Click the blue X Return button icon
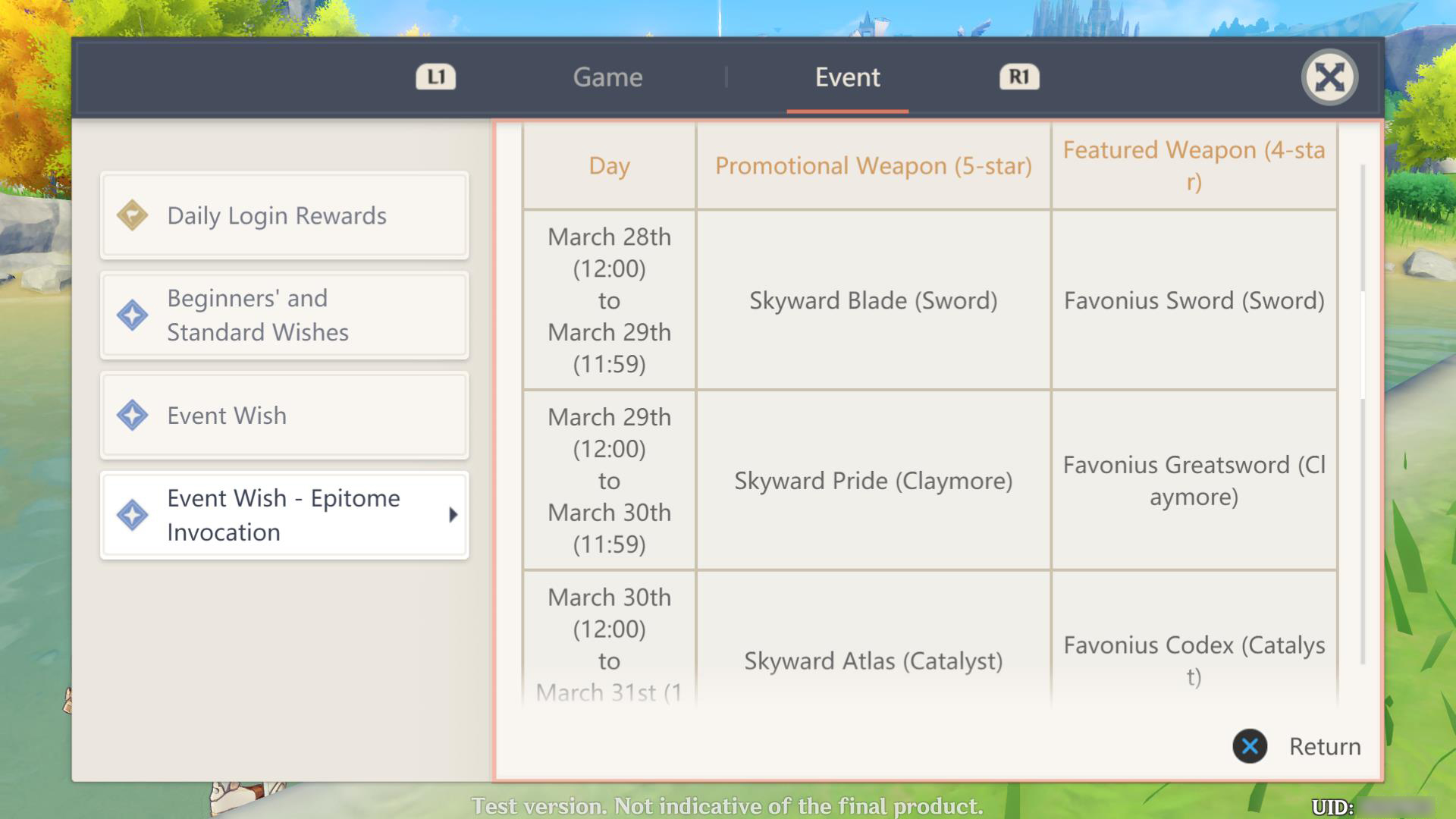This screenshot has width=1456, height=819. click(1250, 746)
